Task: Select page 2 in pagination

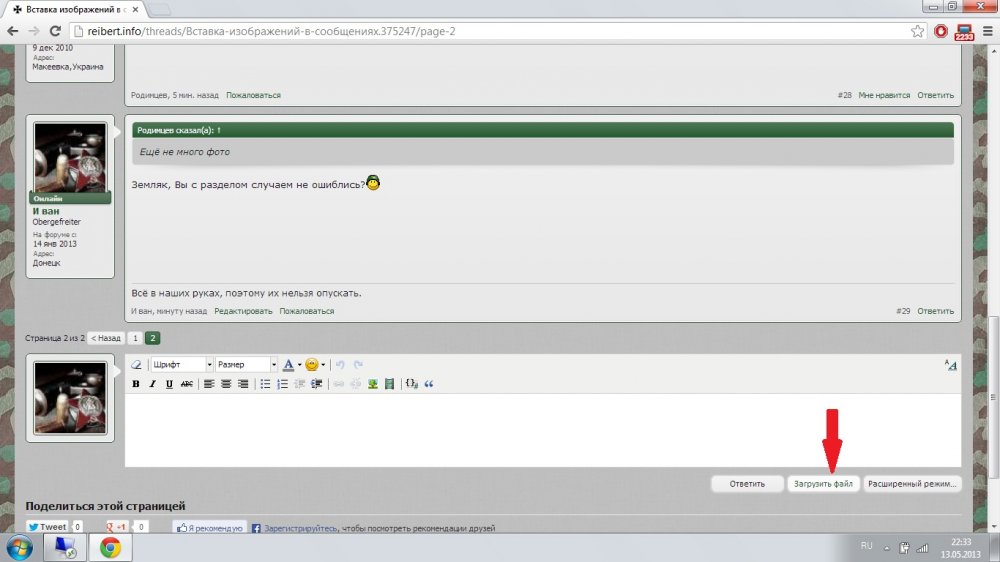Action: click(152, 338)
